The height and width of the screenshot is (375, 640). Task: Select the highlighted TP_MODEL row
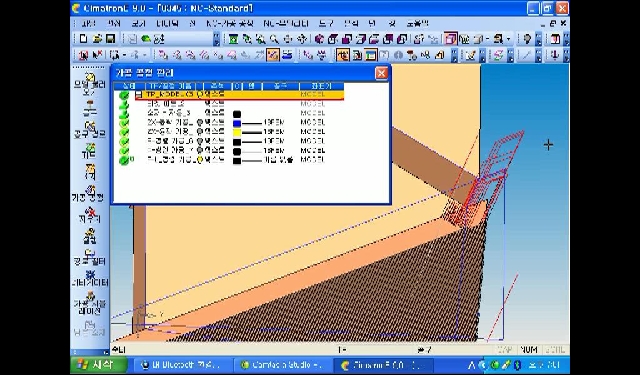coord(239,94)
